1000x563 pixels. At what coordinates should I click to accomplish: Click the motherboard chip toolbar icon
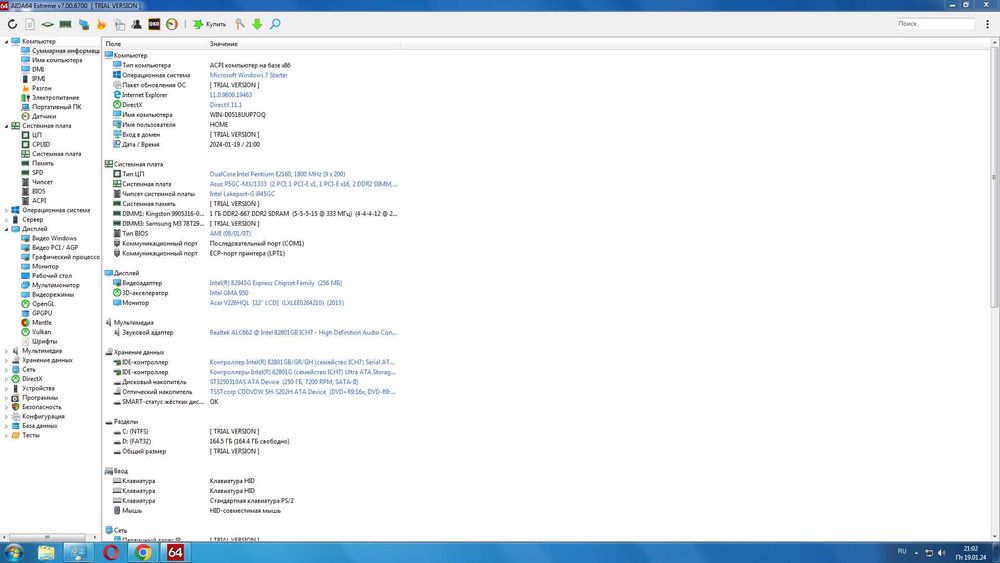pos(47,24)
